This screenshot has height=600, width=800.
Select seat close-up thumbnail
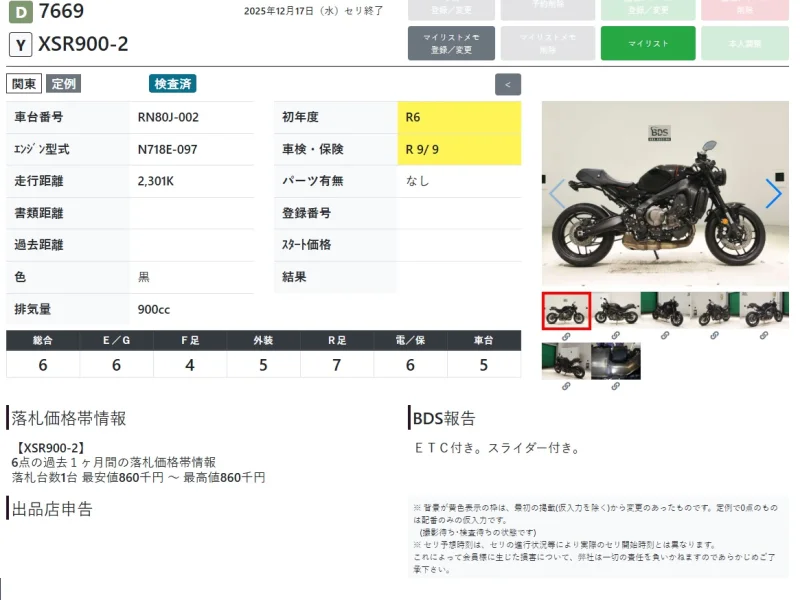coord(616,361)
